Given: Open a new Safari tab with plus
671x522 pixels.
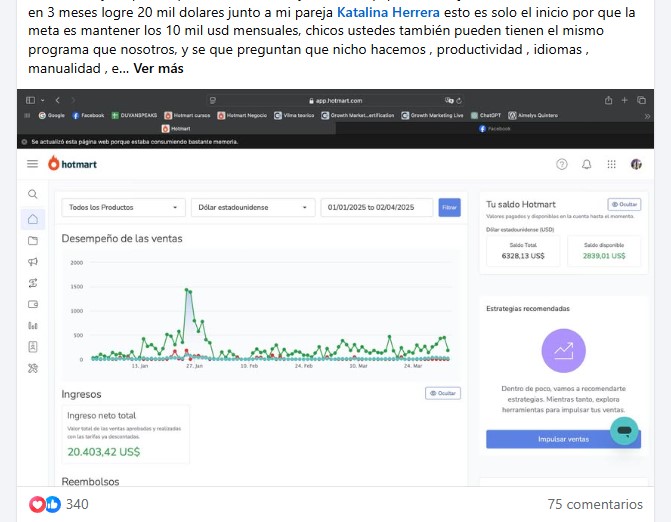Looking at the screenshot, I should tap(624, 100).
